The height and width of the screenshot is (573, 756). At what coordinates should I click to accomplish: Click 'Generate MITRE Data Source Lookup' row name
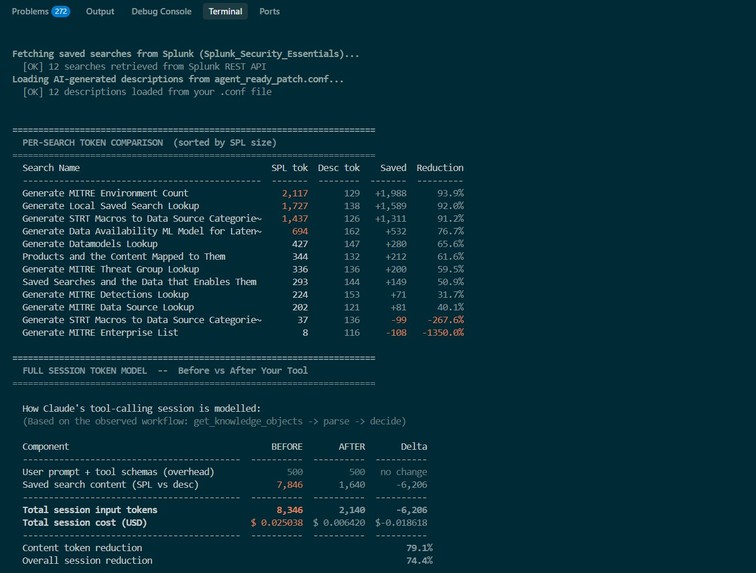pyautogui.click(x=108, y=307)
